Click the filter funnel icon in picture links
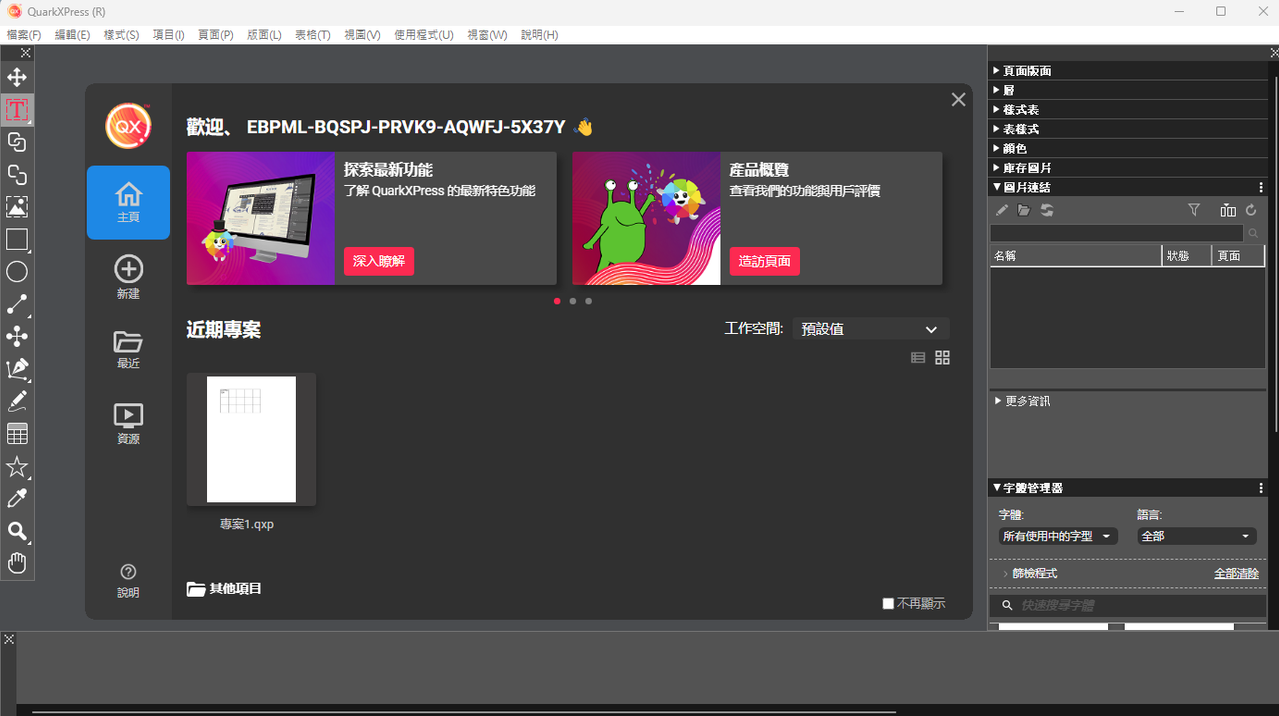This screenshot has height=716, width=1279. (1194, 210)
